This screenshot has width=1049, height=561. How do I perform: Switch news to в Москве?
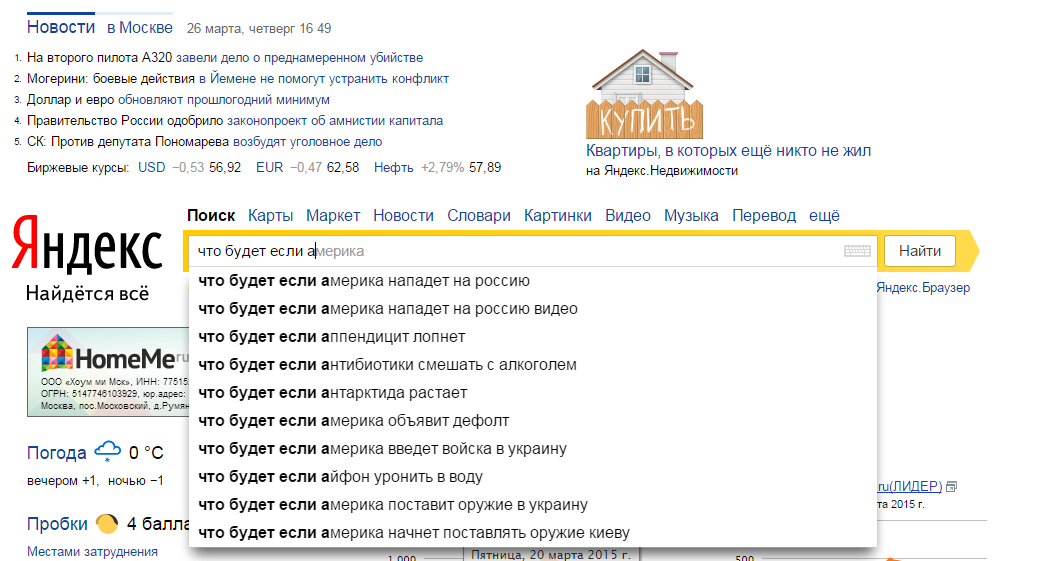[140, 28]
